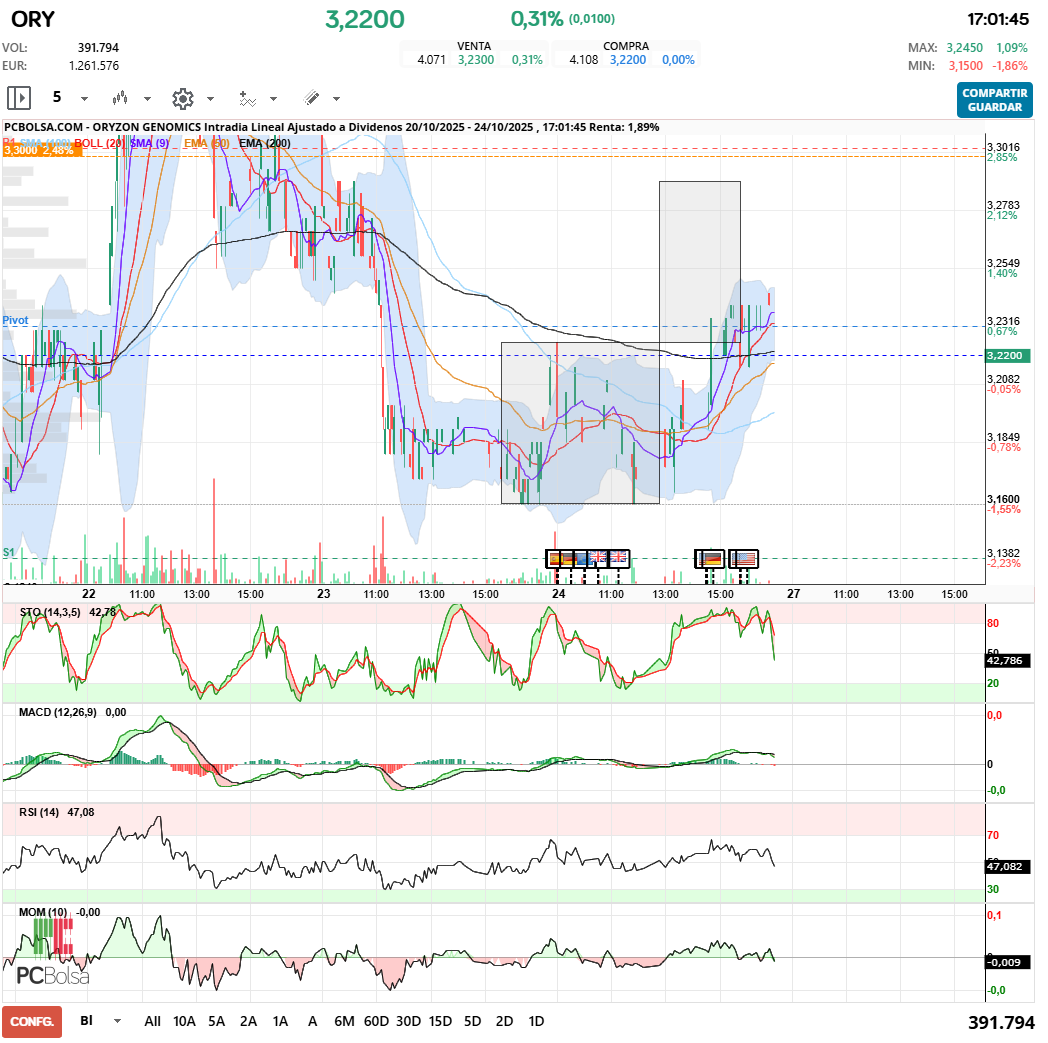Select the candlestick chart type icon

[x=120, y=98]
